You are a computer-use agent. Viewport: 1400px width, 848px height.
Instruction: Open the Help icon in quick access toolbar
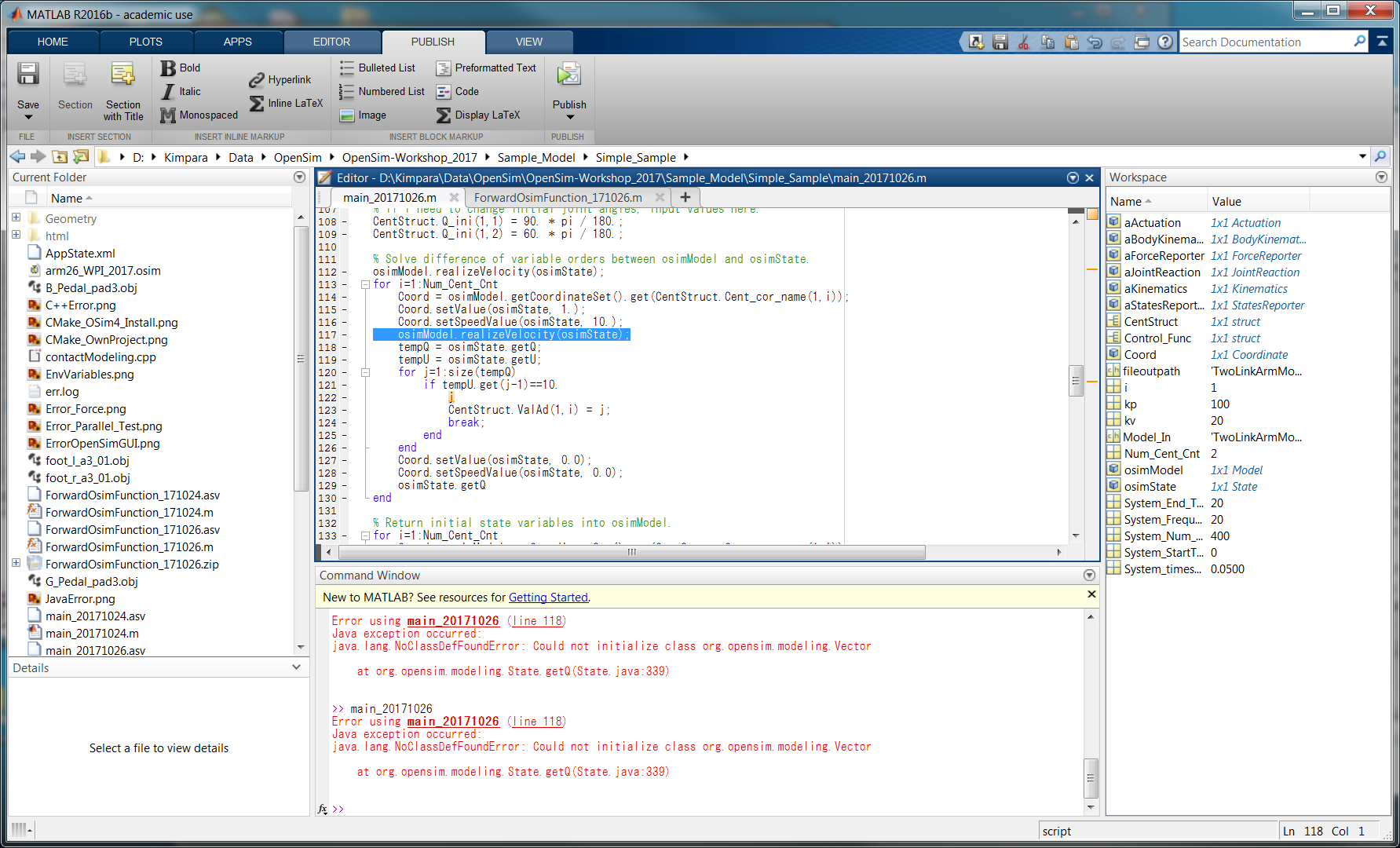(x=1165, y=42)
